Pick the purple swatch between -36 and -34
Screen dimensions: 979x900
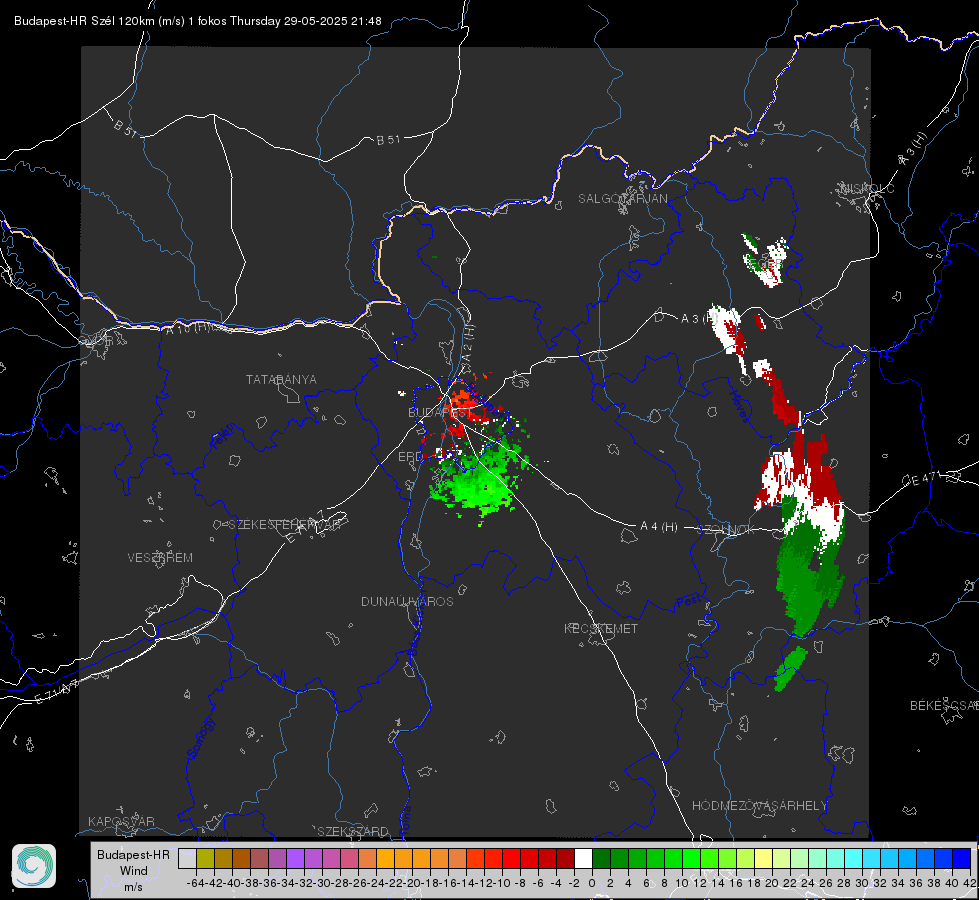[277, 858]
